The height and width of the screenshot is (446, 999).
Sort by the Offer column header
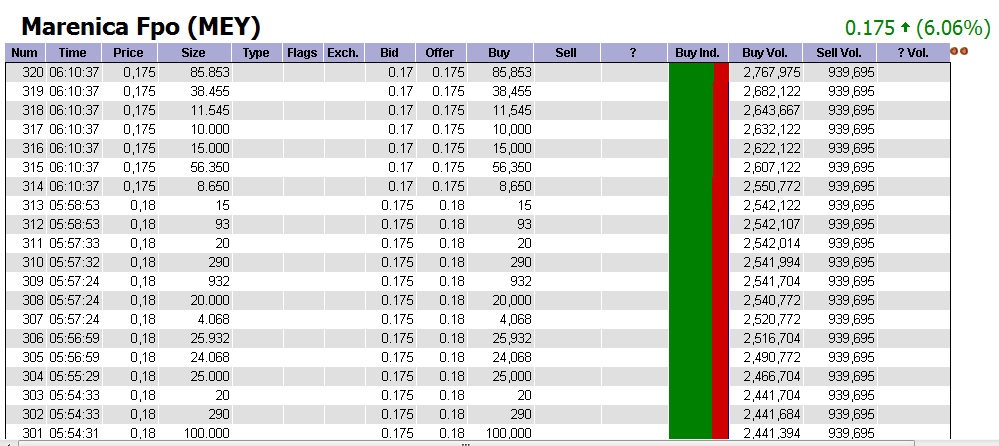point(441,53)
